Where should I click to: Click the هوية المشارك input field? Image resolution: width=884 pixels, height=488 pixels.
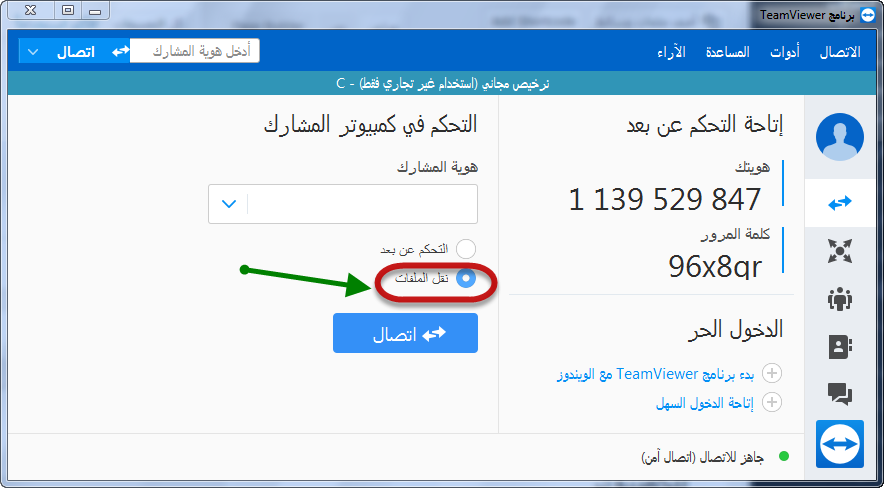click(361, 204)
